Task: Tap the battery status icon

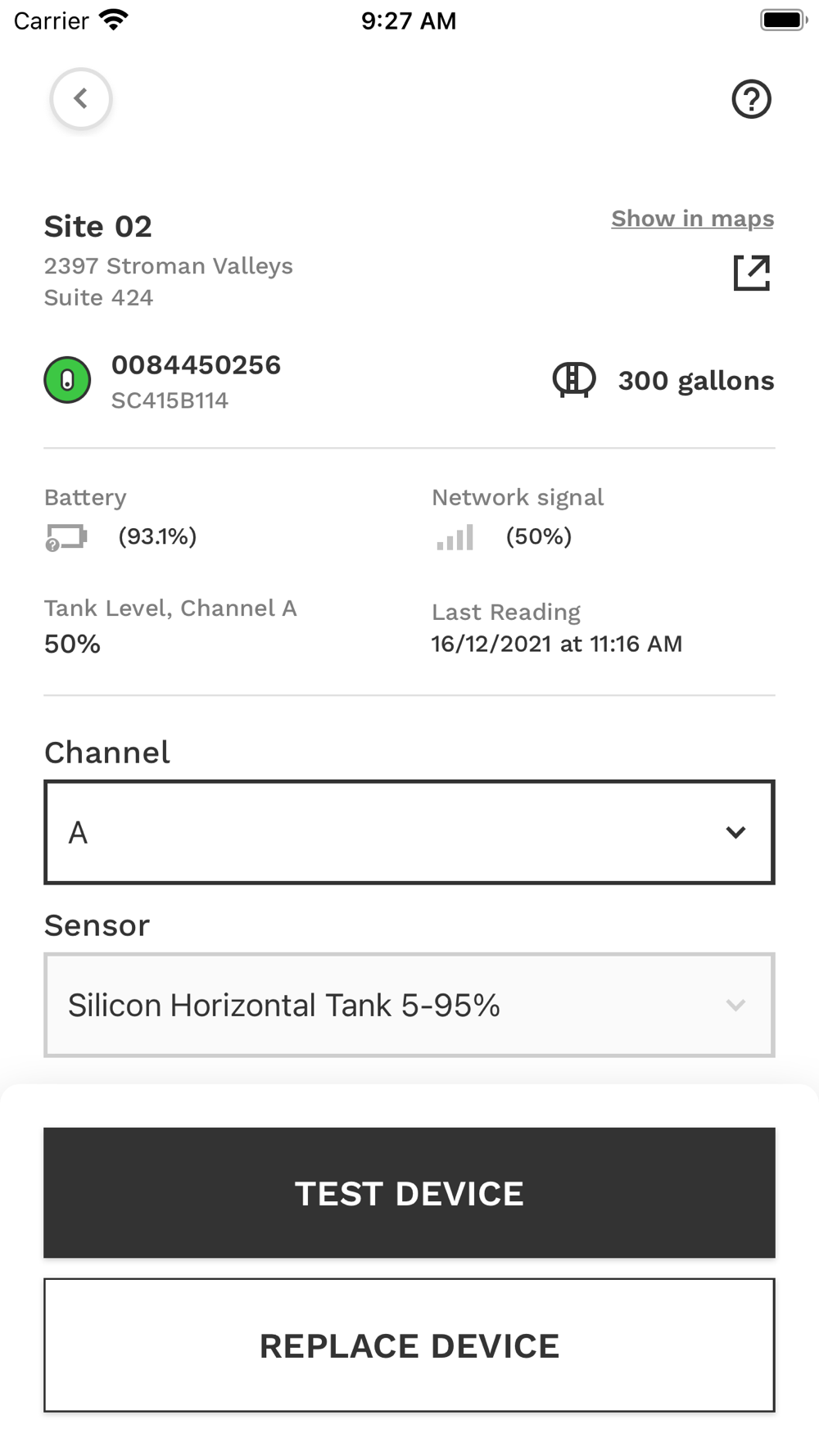Action: tap(66, 538)
